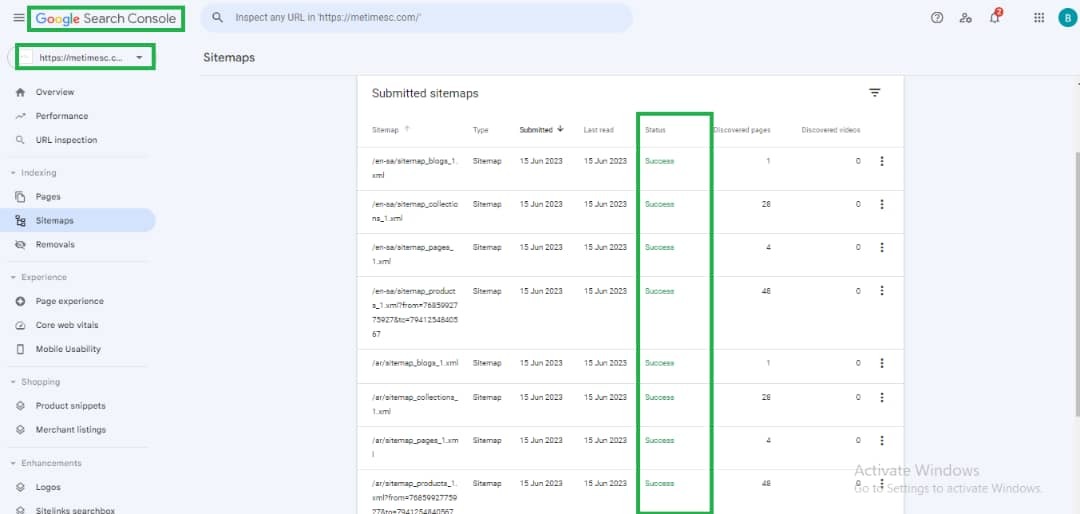
Task: Select Core web vitals report
Action: (x=68, y=325)
